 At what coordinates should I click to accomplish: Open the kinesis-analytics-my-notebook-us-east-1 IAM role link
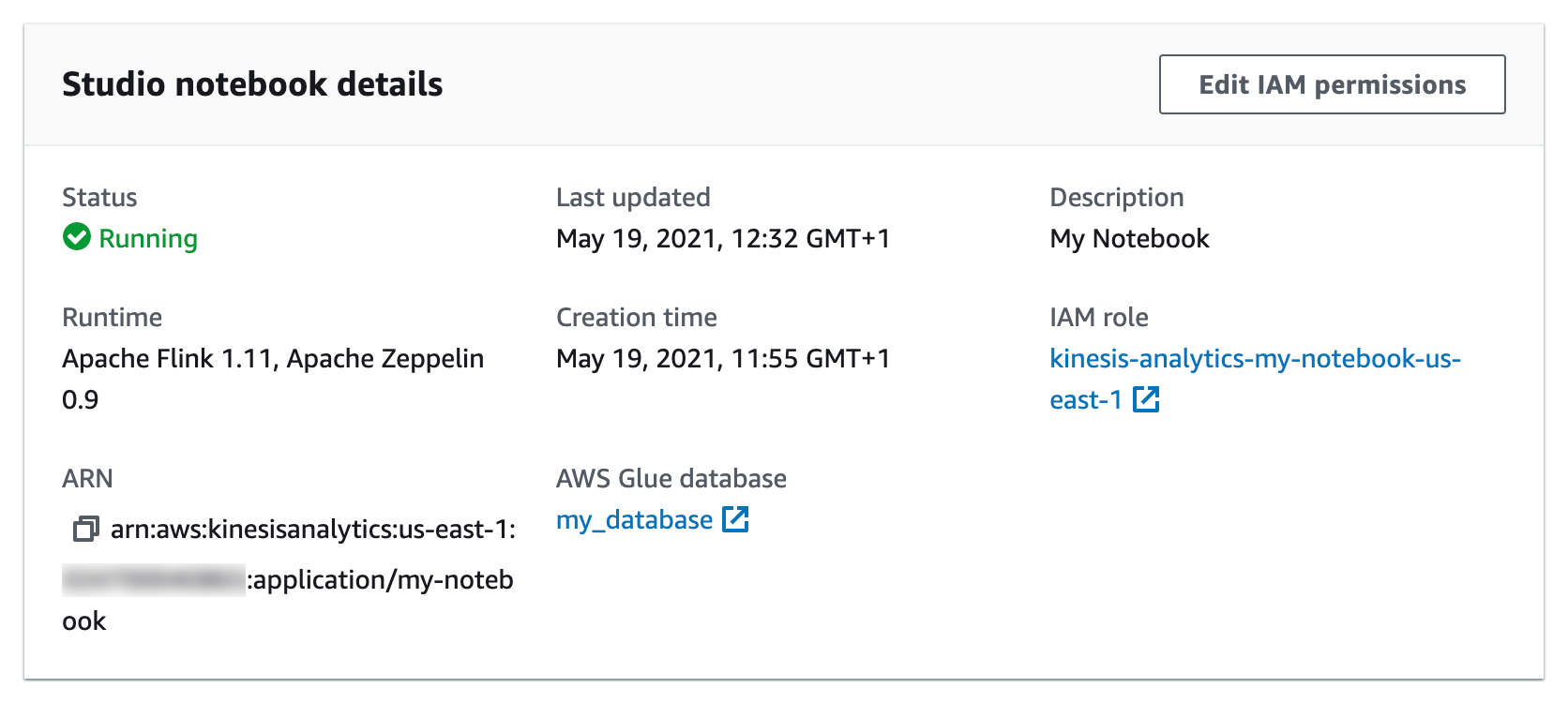(x=1255, y=359)
